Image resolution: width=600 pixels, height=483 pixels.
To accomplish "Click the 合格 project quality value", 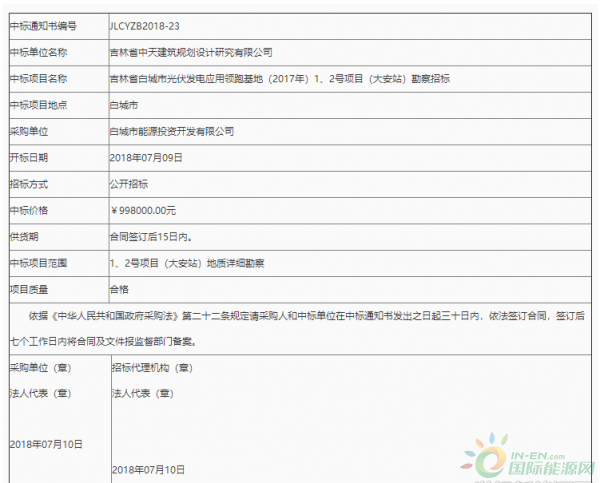I will click(x=119, y=289).
